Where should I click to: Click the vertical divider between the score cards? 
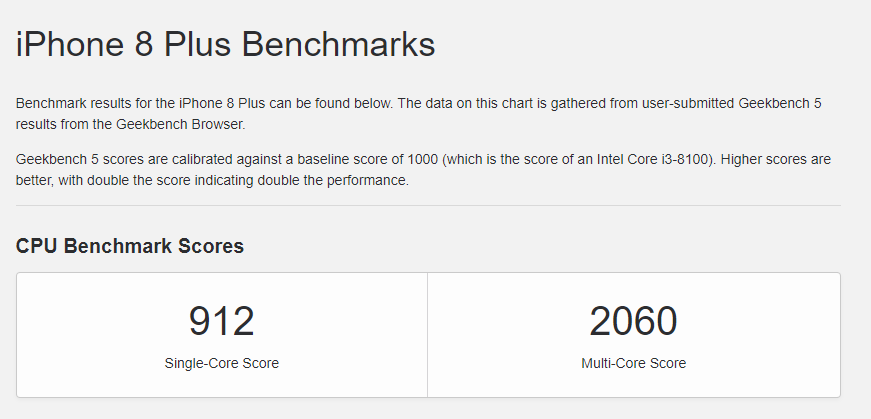(x=427, y=335)
